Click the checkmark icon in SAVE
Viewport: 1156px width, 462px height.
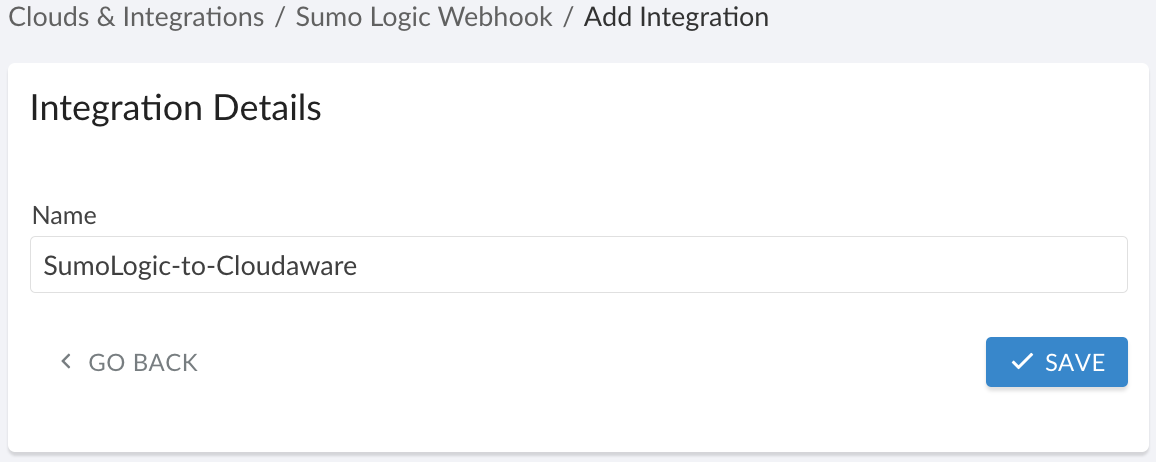point(1022,362)
